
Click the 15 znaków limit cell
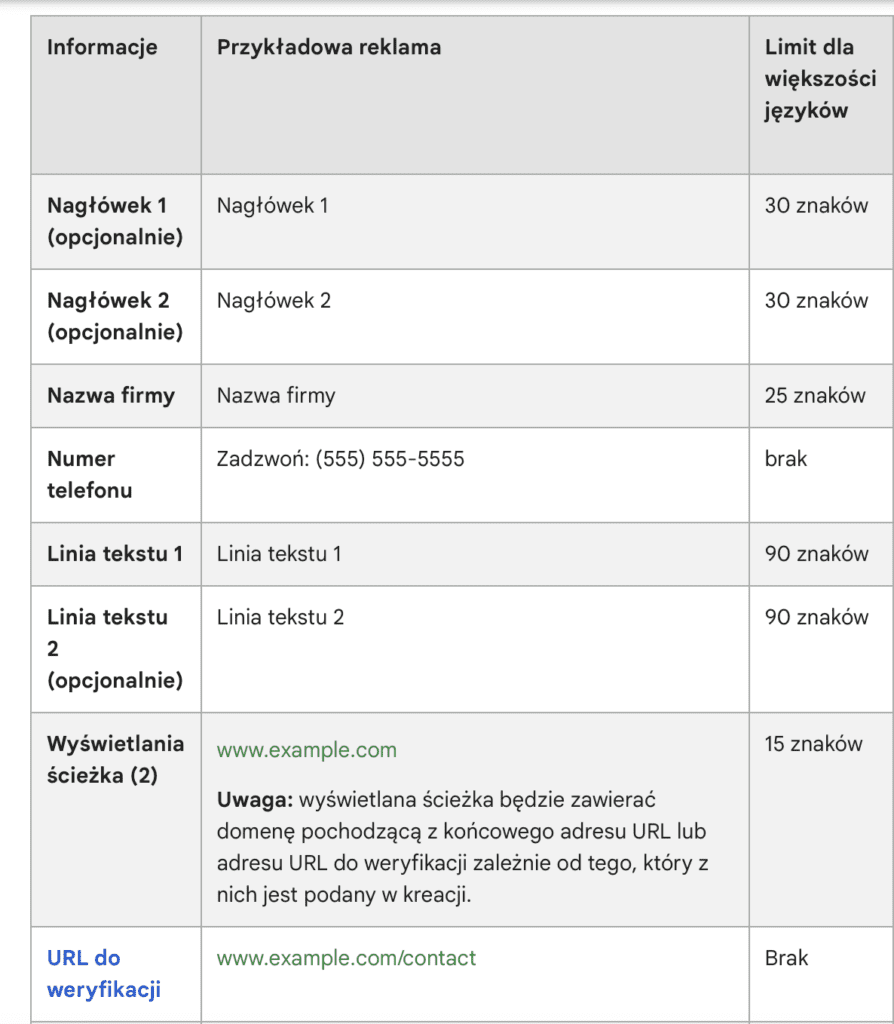click(813, 743)
